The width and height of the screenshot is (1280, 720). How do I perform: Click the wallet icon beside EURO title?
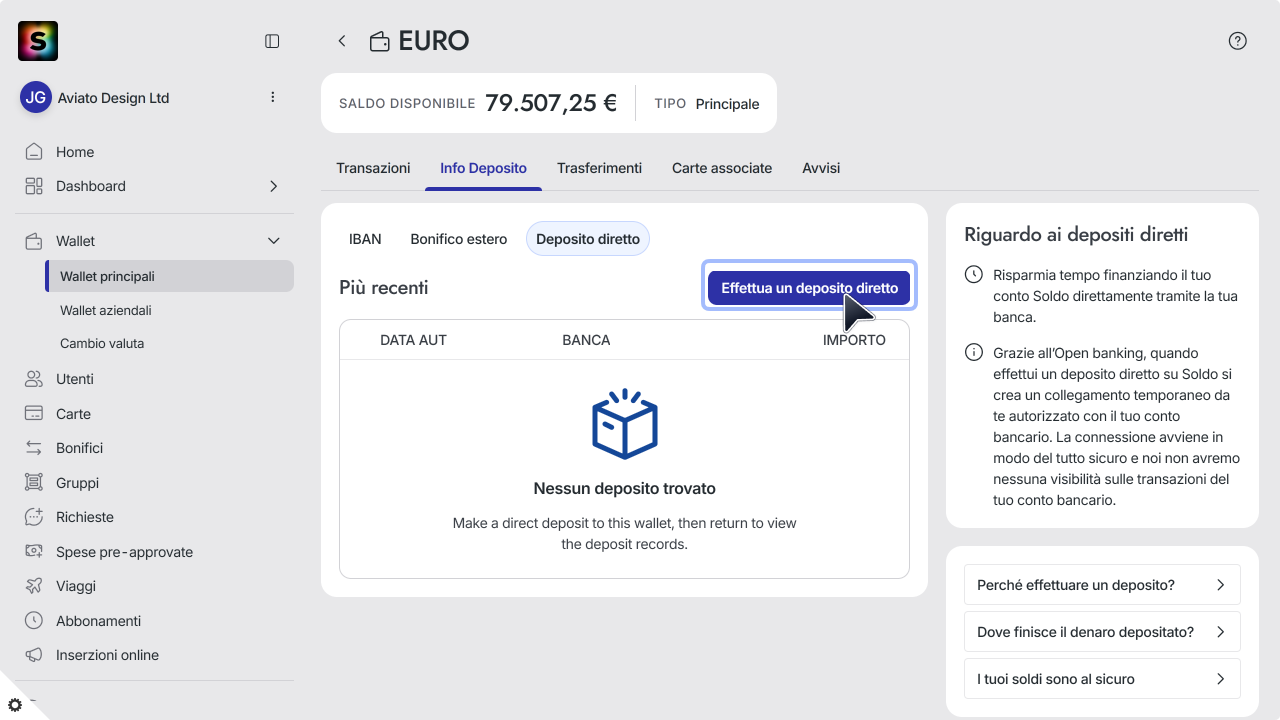(380, 41)
